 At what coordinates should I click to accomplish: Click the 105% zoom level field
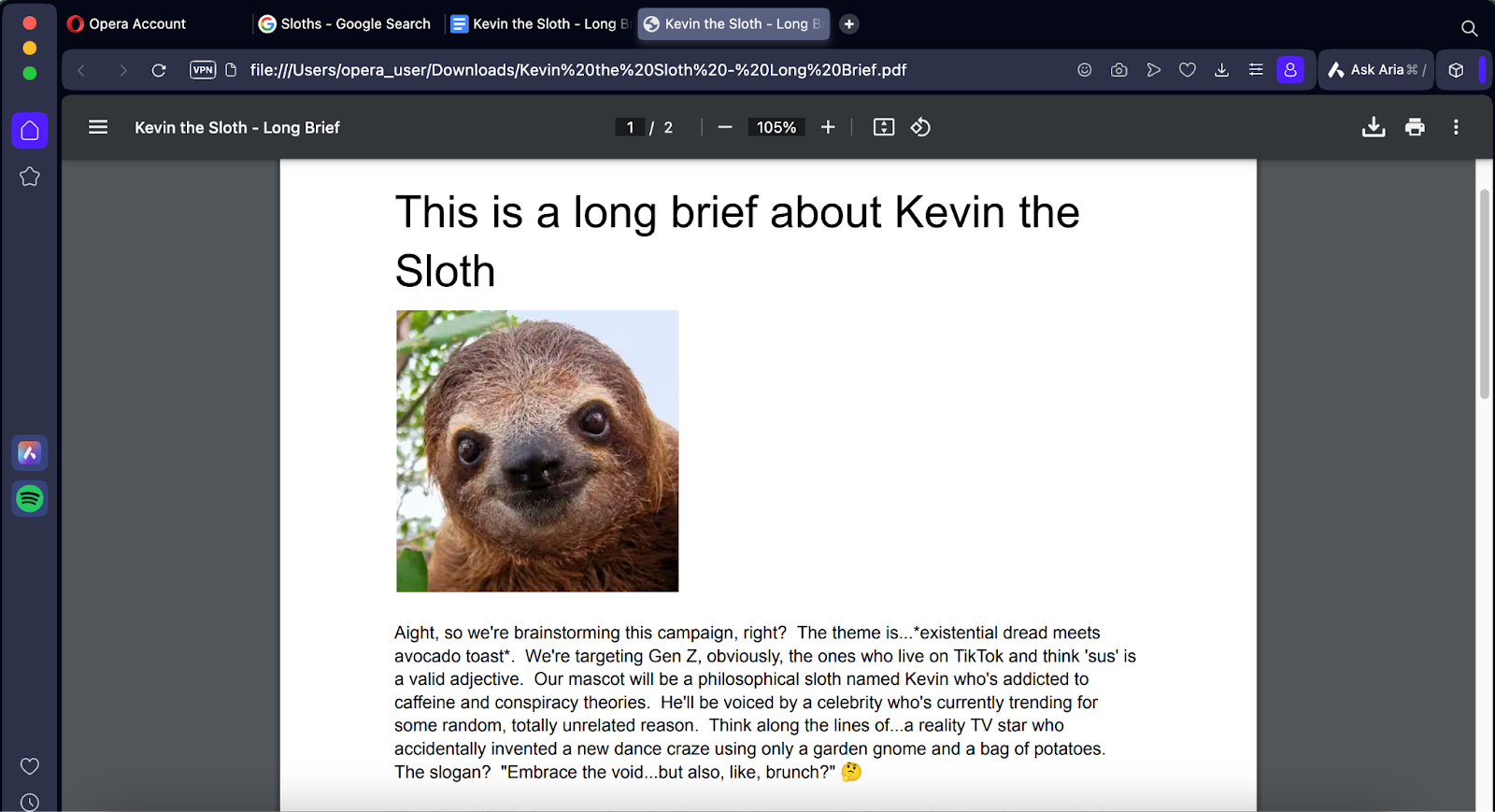[x=776, y=127]
